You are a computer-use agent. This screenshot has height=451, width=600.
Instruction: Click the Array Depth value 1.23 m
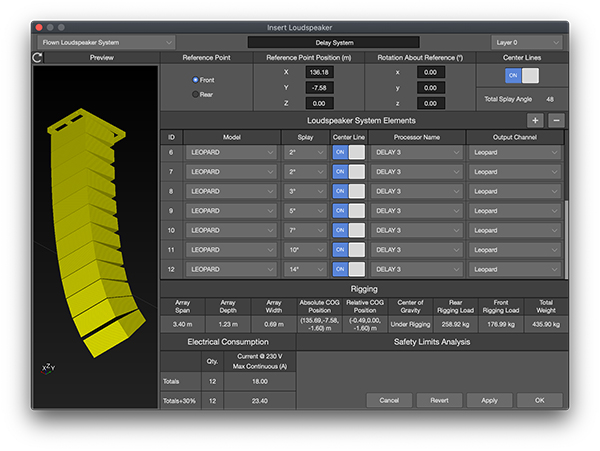pyautogui.click(x=228, y=324)
